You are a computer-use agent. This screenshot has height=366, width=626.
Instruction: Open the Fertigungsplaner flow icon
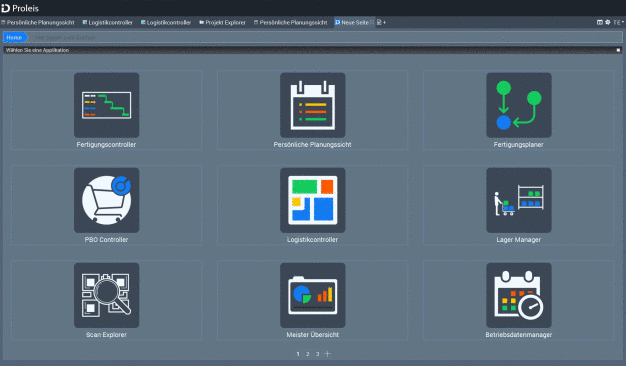click(519, 105)
